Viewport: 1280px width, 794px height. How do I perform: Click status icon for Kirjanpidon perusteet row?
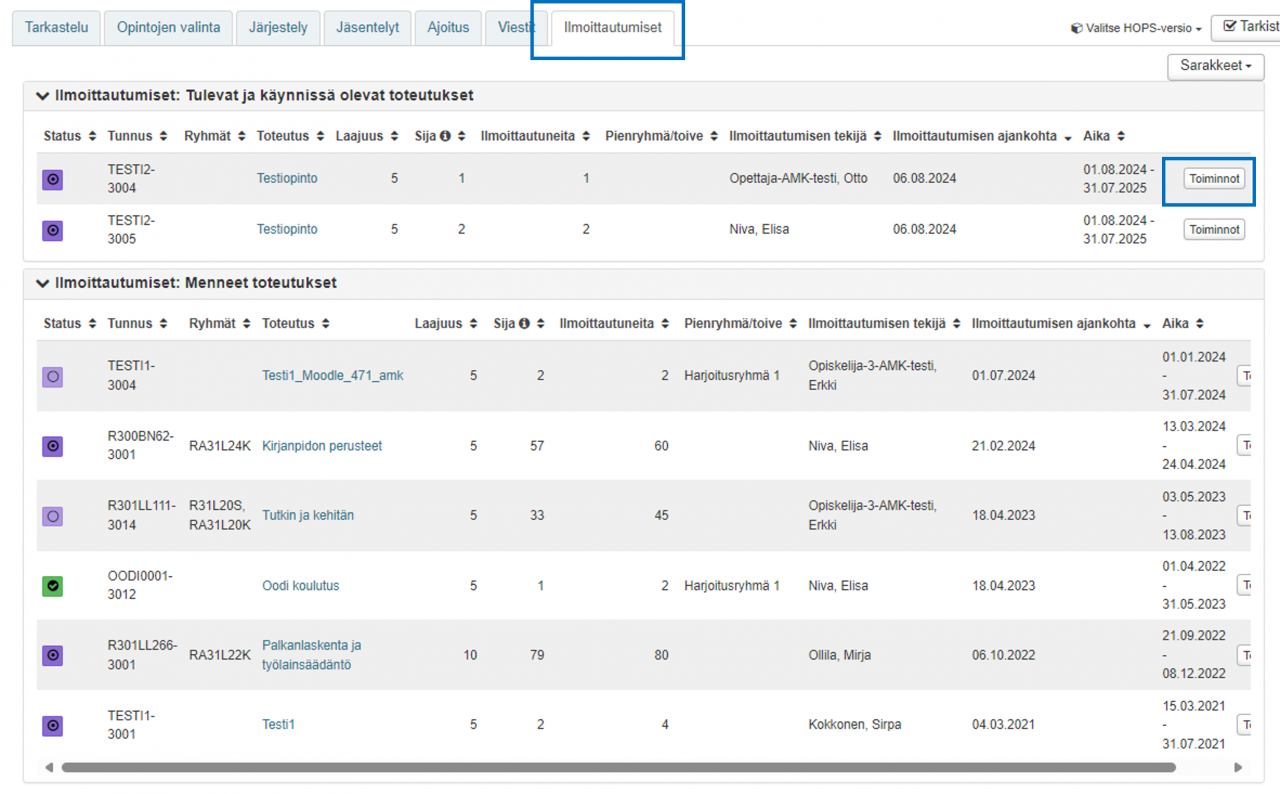pyautogui.click(x=53, y=446)
